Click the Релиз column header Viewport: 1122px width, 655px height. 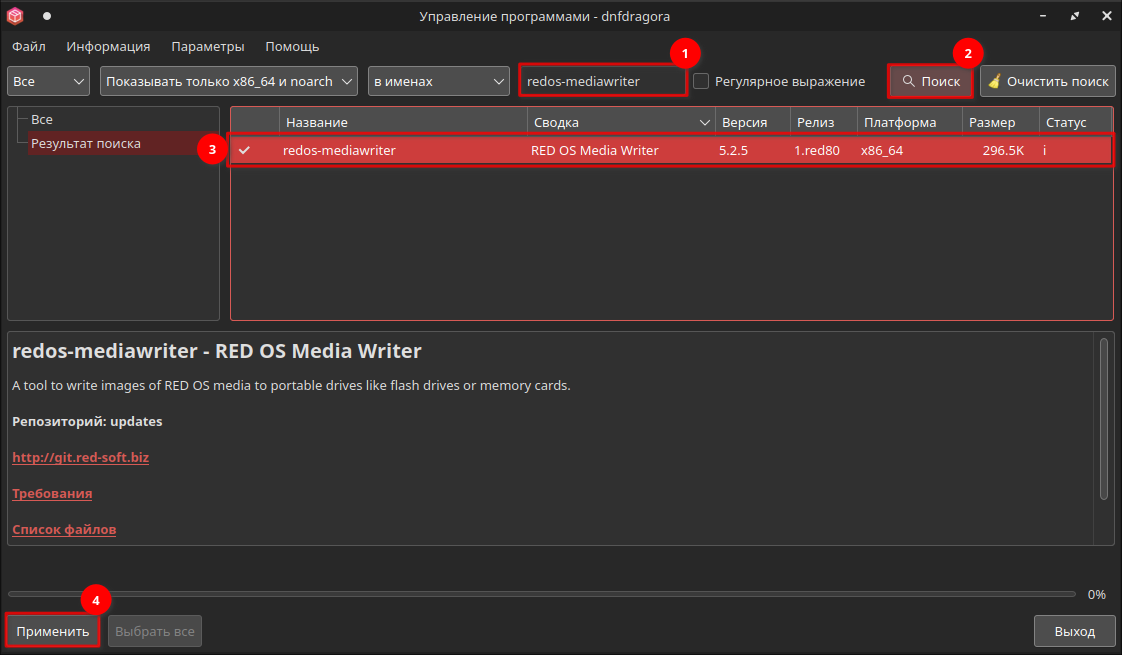[x=824, y=122]
